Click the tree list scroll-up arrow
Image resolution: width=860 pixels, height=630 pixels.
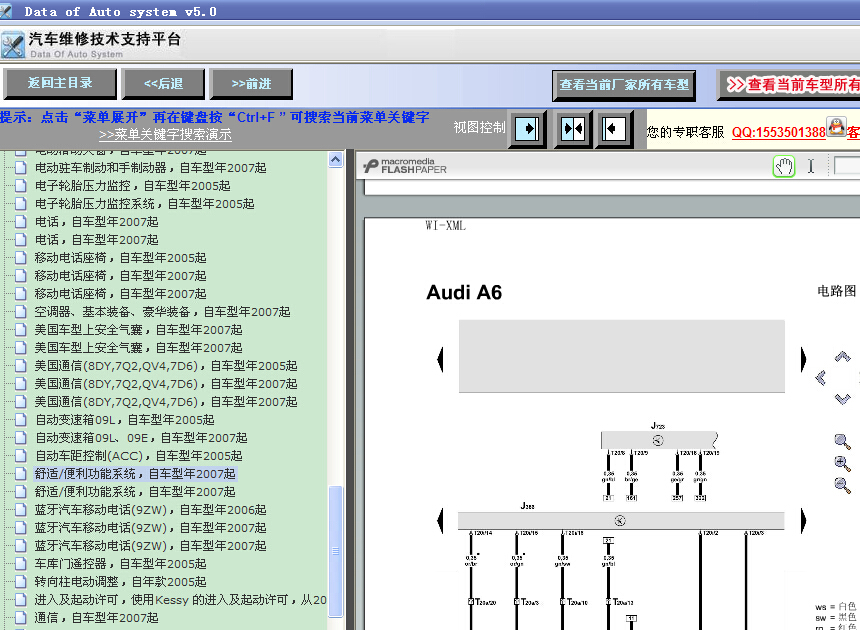pos(335,160)
